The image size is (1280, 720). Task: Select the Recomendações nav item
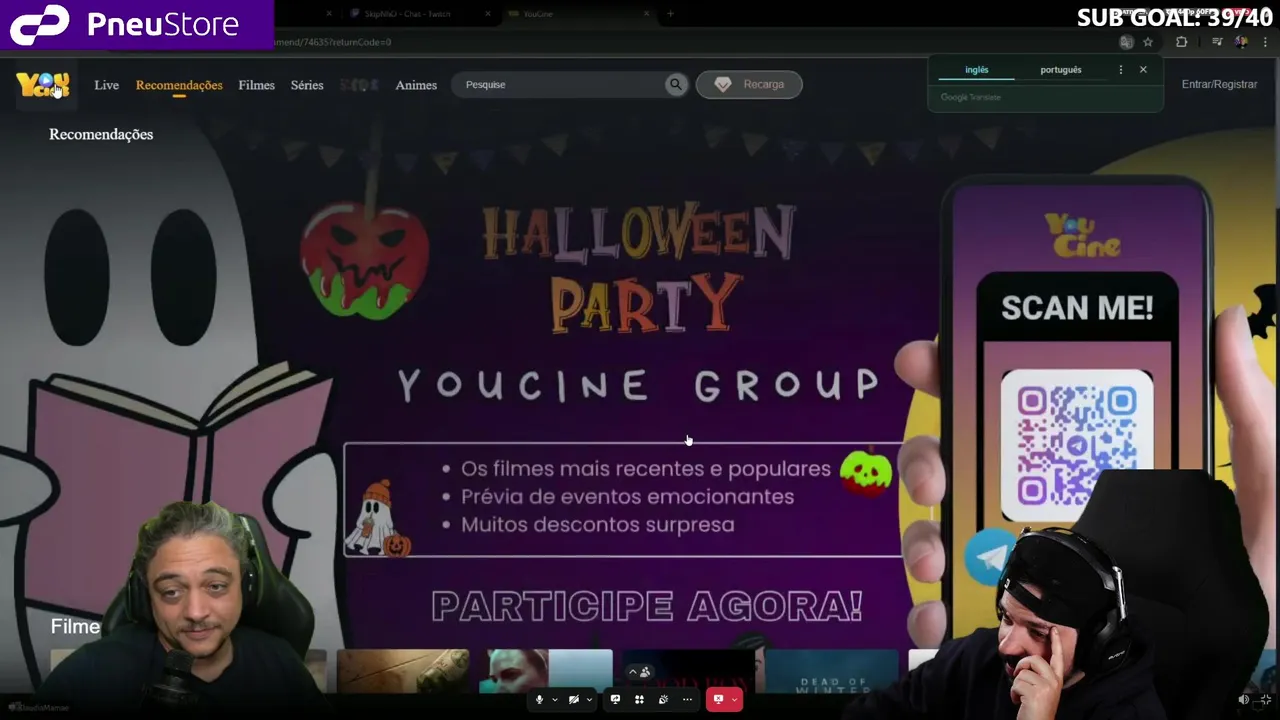(179, 85)
